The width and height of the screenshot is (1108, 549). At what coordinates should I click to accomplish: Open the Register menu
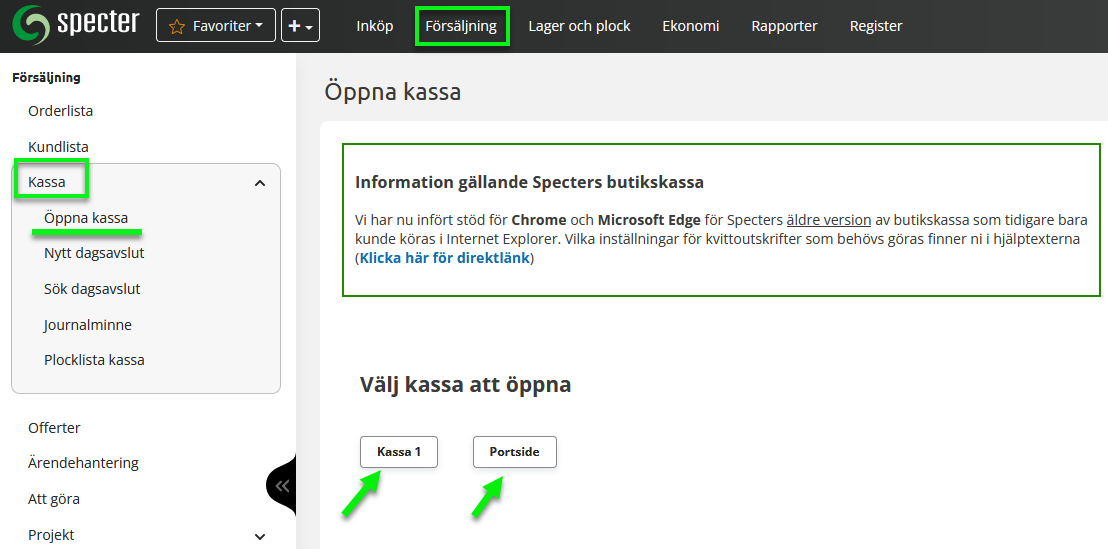876,26
